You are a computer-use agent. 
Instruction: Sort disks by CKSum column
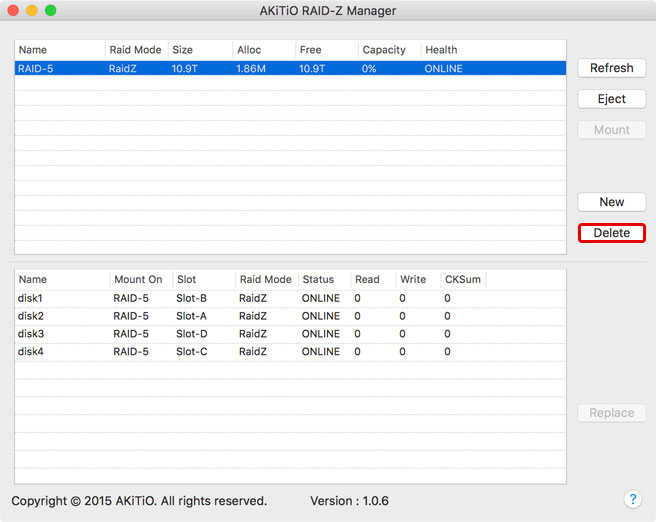462,280
